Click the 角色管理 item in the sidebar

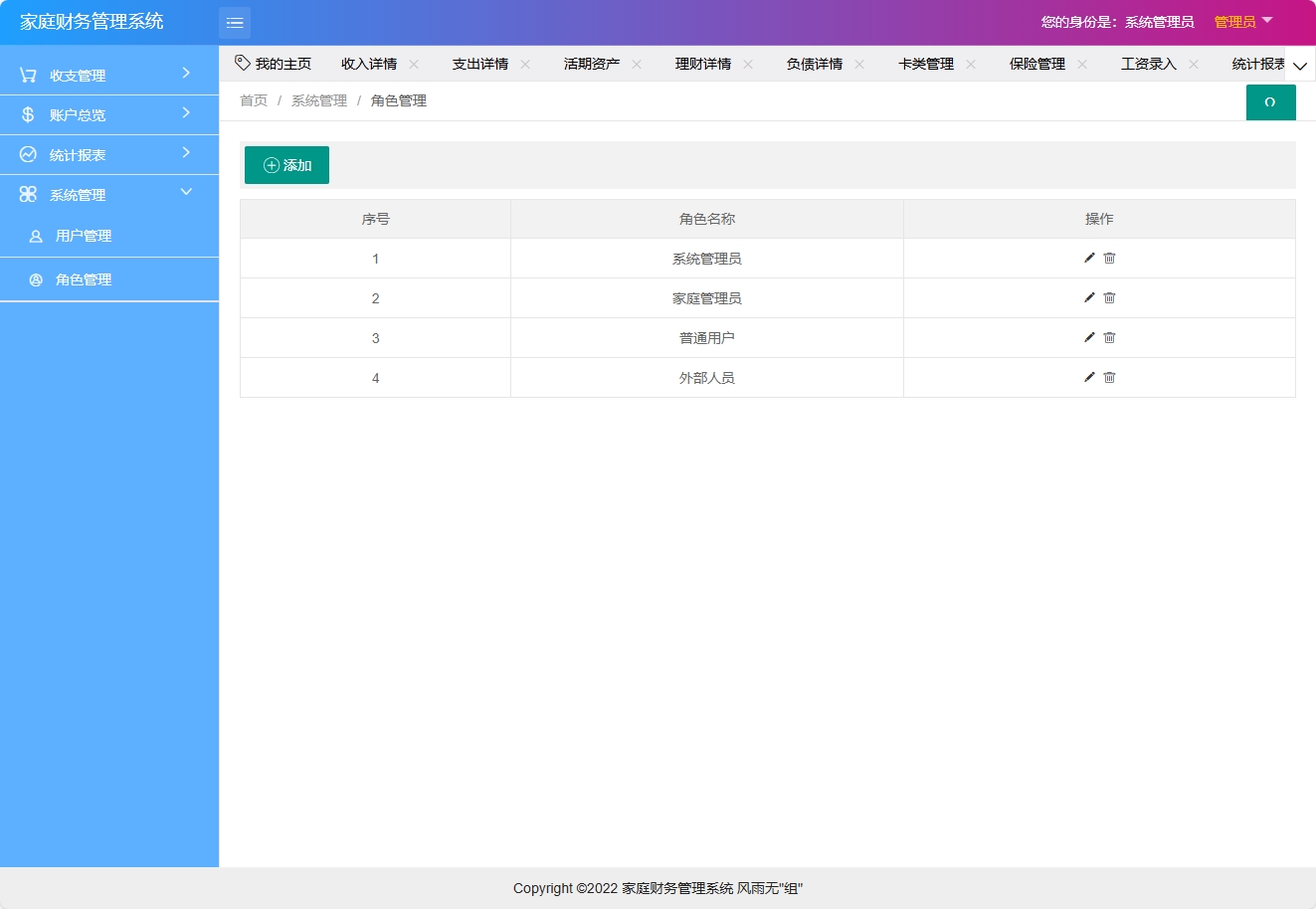pyautogui.click(x=84, y=279)
